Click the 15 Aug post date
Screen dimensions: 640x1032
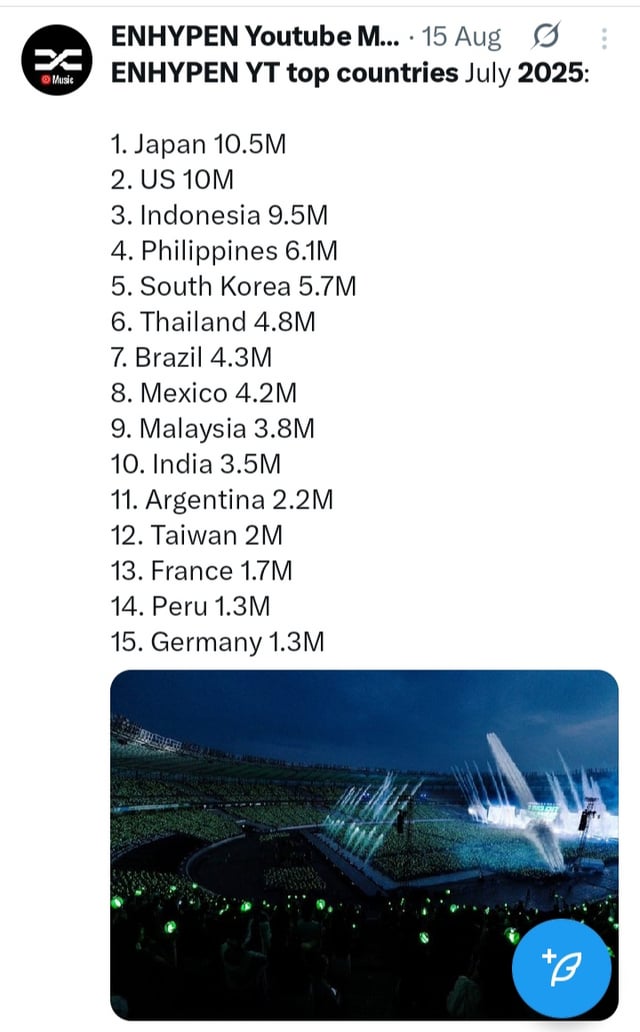462,38
